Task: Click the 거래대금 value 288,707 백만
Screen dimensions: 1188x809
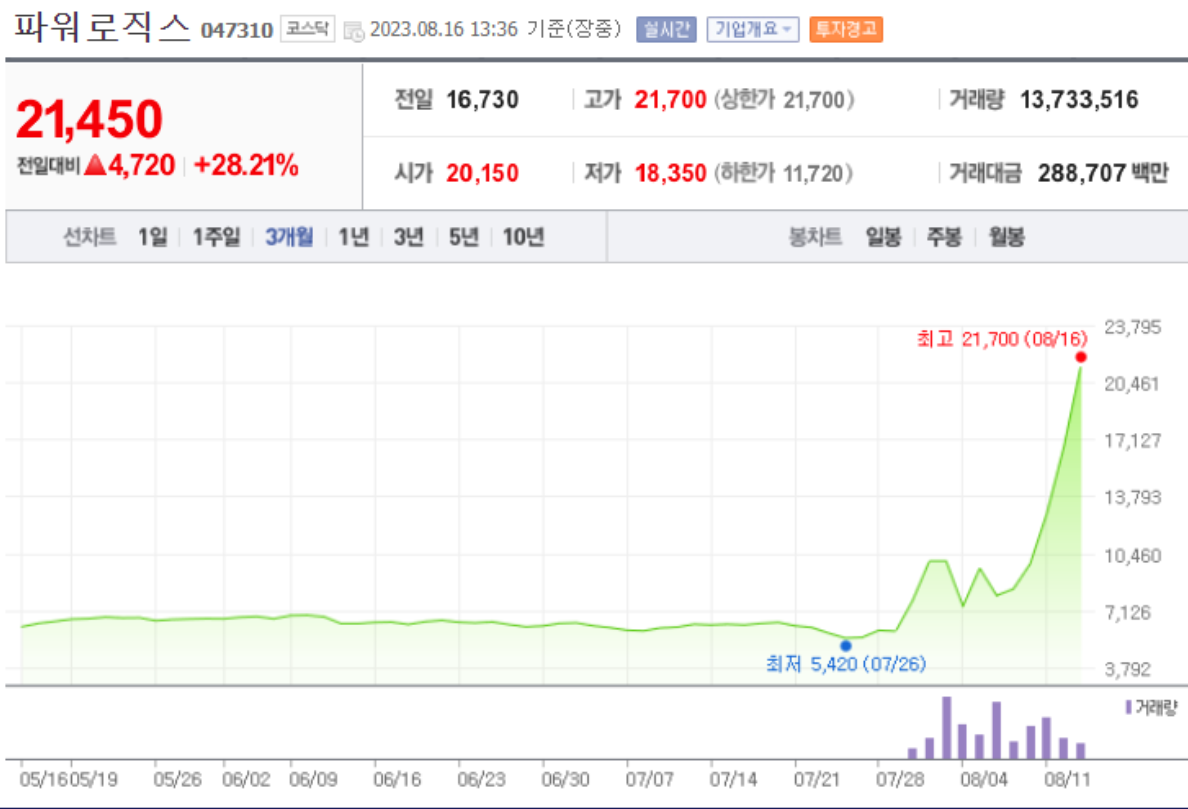Action: point(1103,173)
